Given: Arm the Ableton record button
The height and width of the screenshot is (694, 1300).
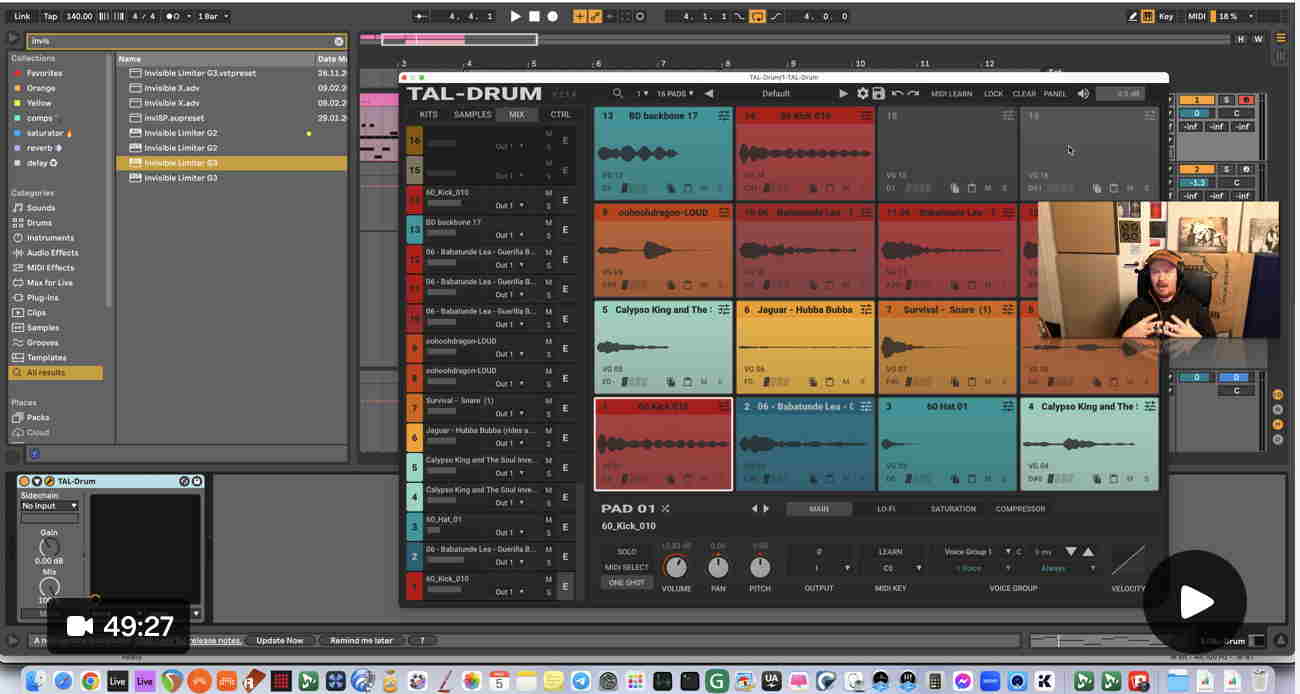Looking at the screenshot, I should (x=552, y=16).
